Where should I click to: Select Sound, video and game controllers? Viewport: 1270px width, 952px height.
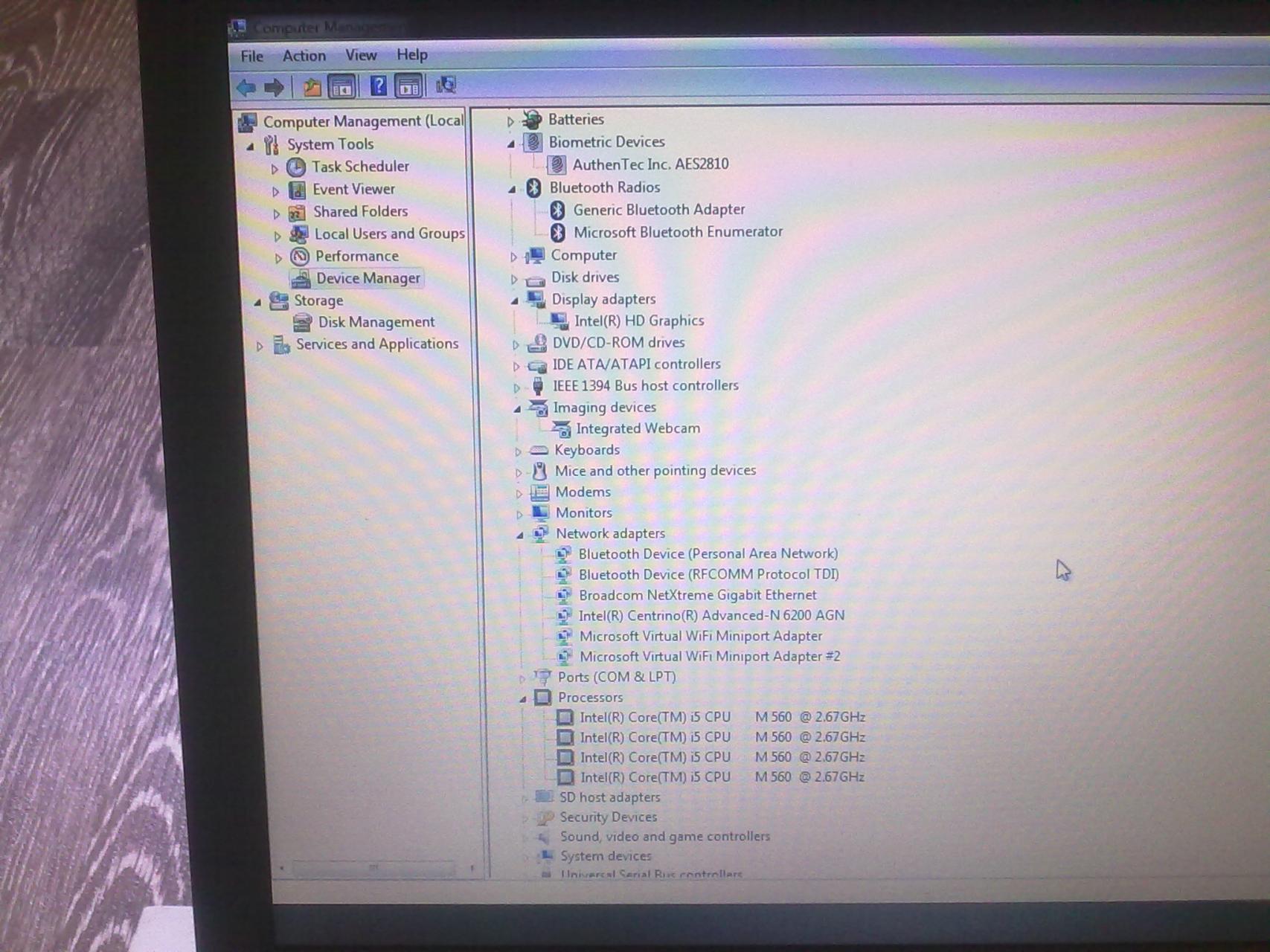tap(665, 836)
